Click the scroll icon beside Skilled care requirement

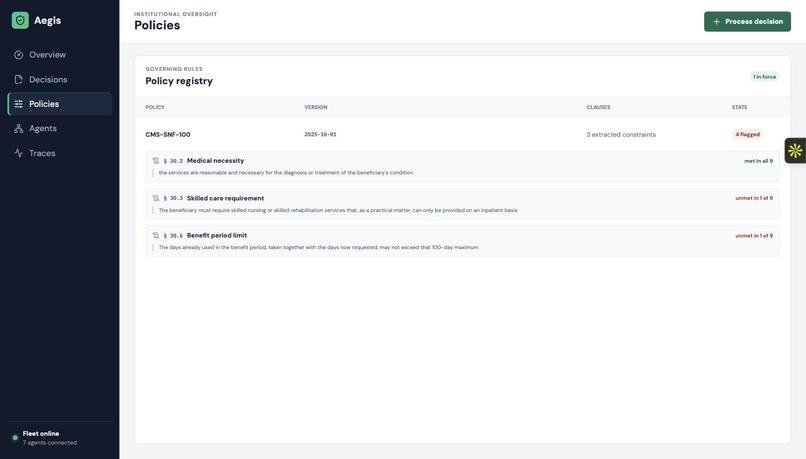156,198
